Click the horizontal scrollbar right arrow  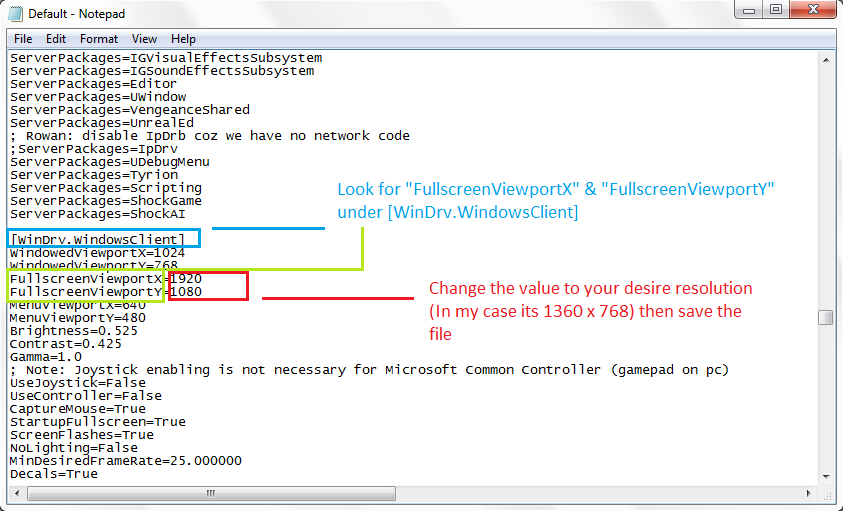tap(809, 493)
